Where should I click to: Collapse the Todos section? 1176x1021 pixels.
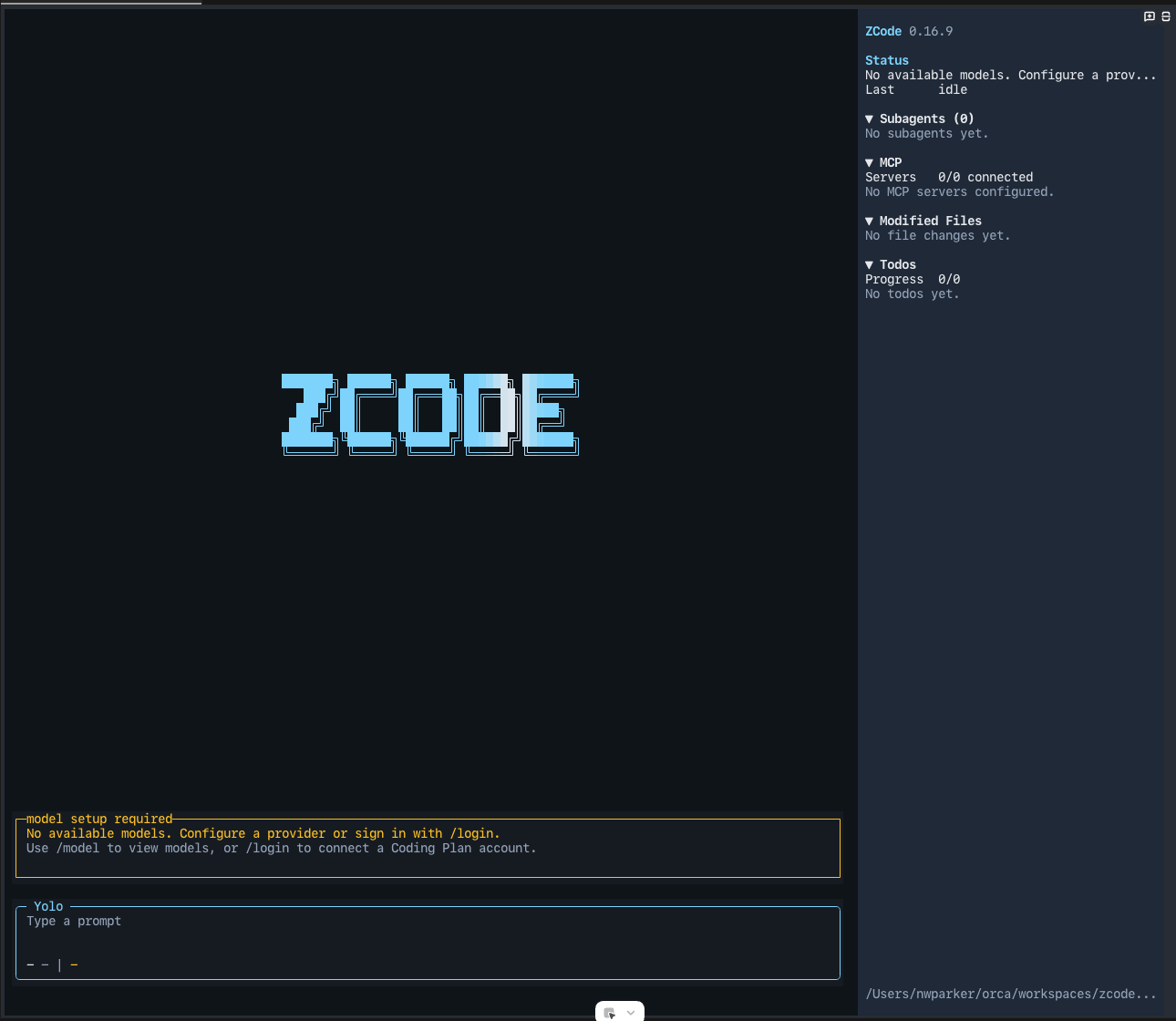tap(891, 264)
